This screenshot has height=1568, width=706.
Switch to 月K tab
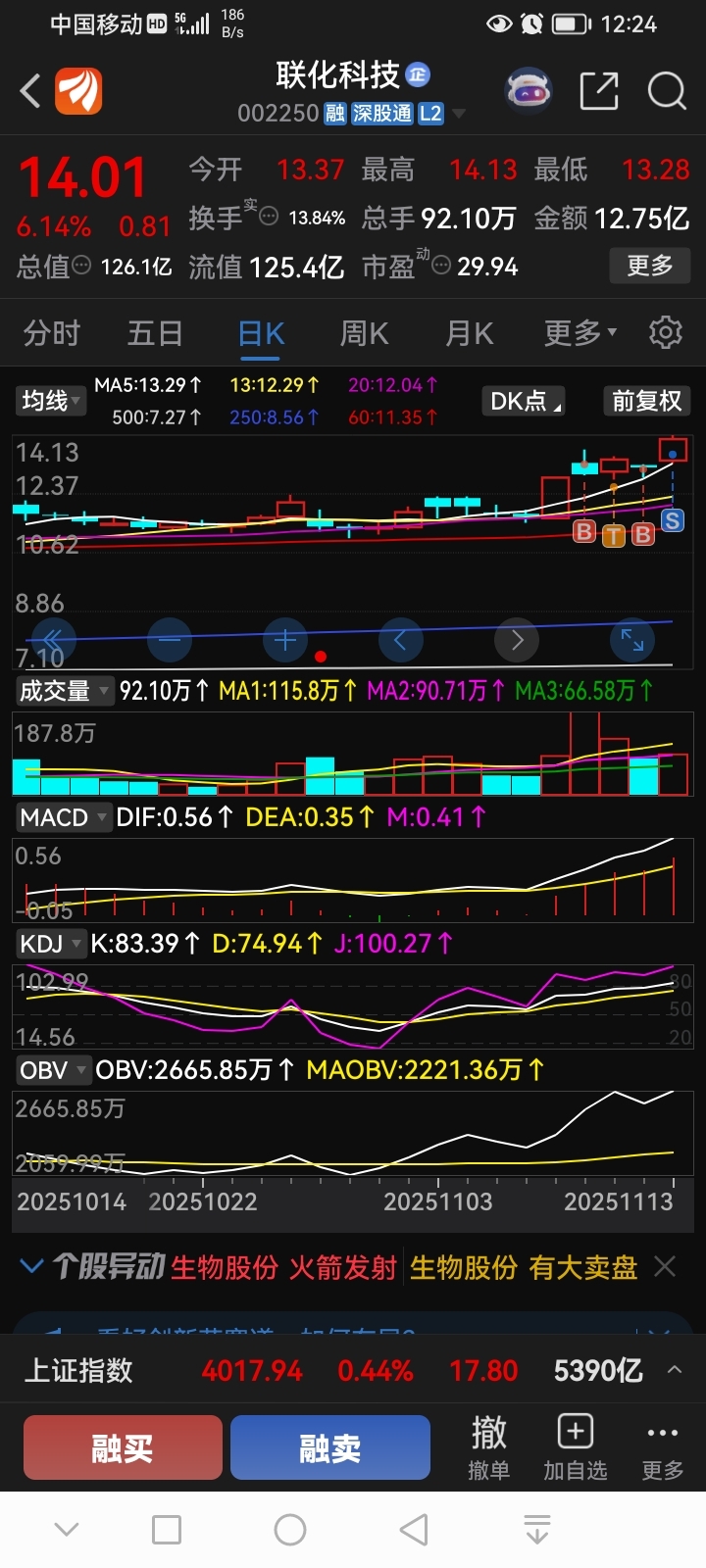[x=470, y=333]
